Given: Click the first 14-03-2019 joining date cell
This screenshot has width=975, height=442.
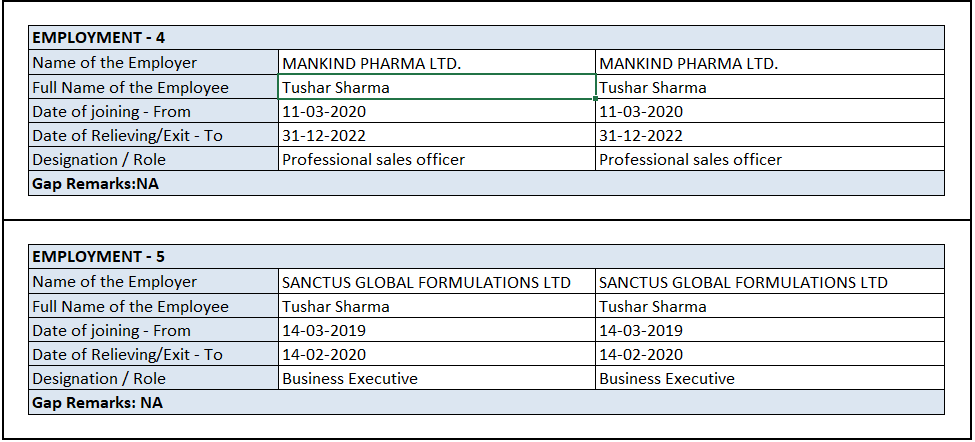Looking at the screenshot, I should [x=436, y=330].
